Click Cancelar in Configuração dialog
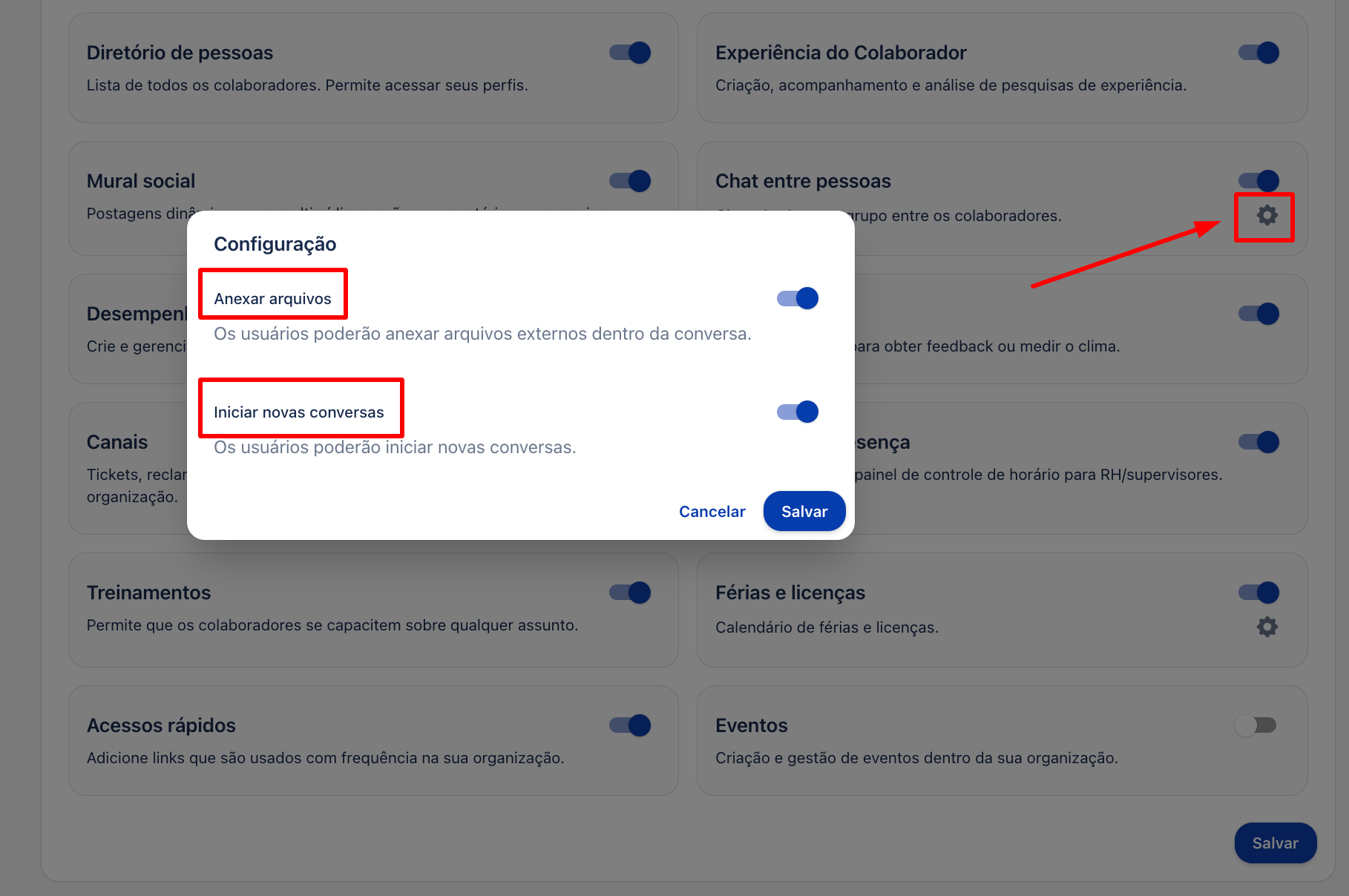 (x=712, y=511)
